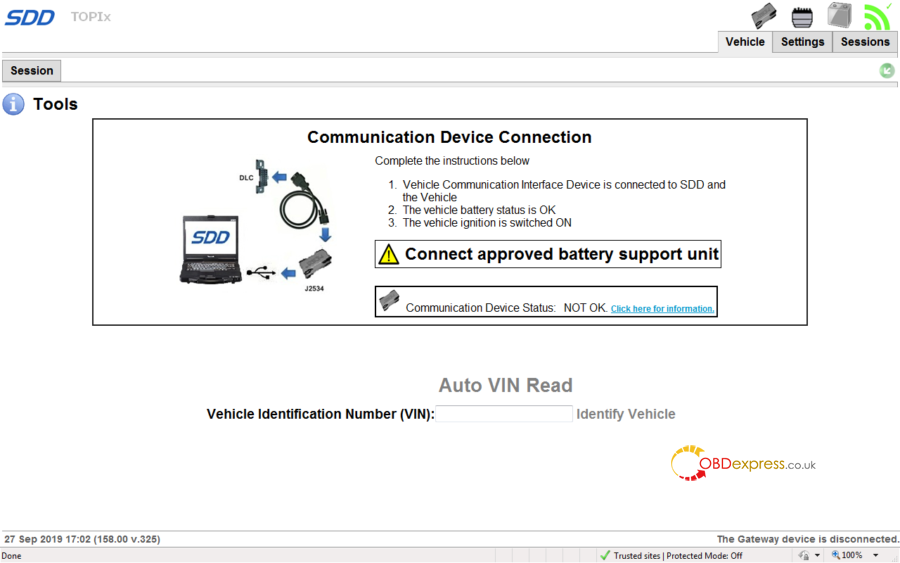This screenshot has width=900, height=563.
Task: Click the device icon beside Communication Device Status
Action: (389, 300)
